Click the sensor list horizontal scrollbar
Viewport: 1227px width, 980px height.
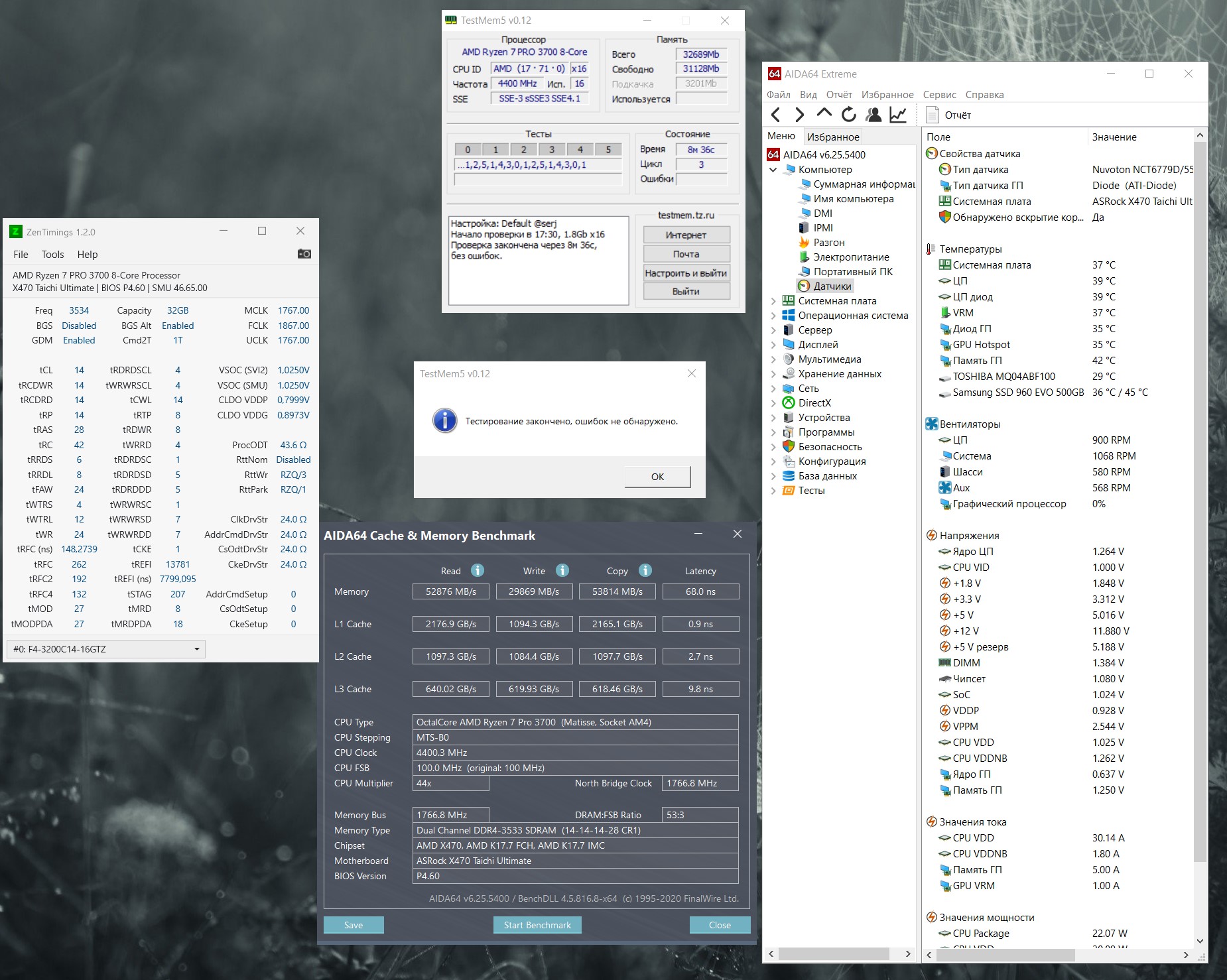tap(1005, 955)
